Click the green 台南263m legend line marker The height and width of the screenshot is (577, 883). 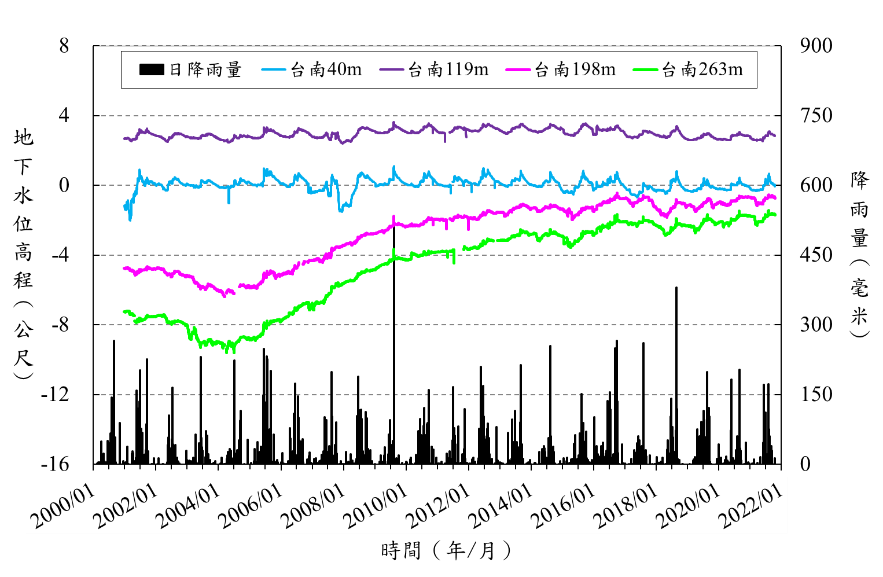pos(646,70)
